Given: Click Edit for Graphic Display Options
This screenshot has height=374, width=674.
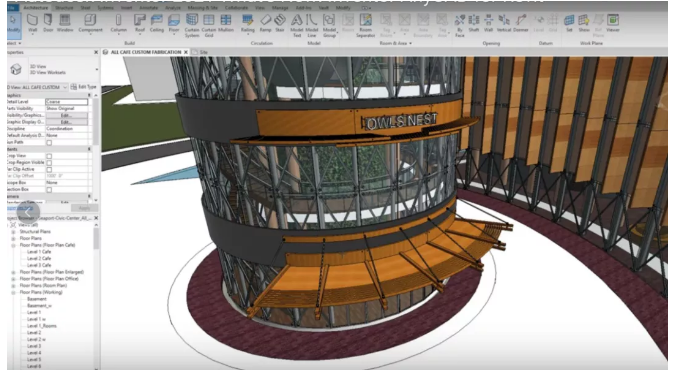Looking at the screenshot, I should (x=66, y=122).
